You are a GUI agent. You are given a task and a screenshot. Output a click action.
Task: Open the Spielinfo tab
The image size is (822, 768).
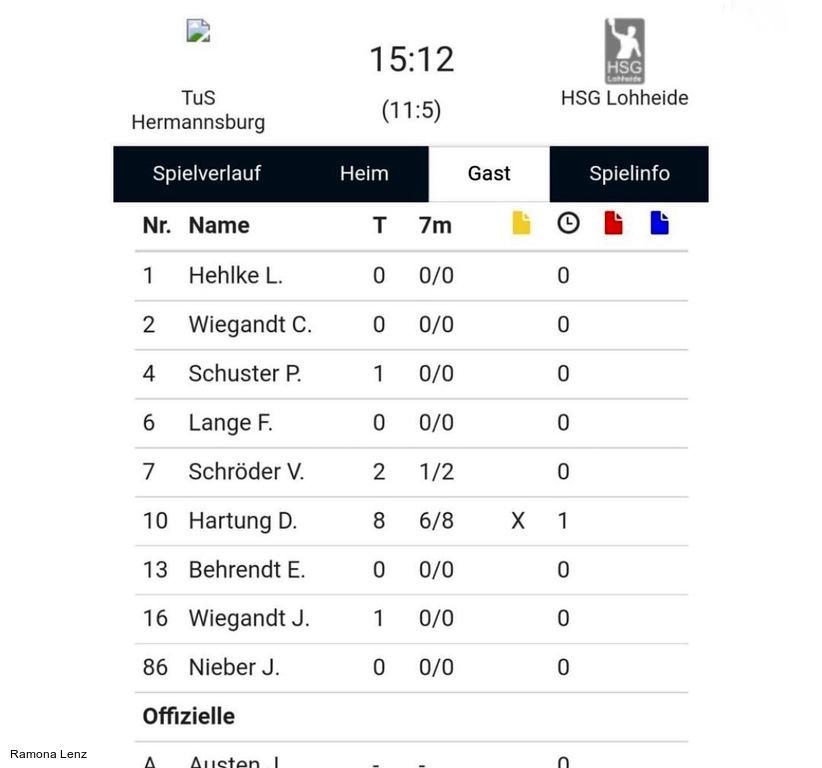(x=629, y=174)
